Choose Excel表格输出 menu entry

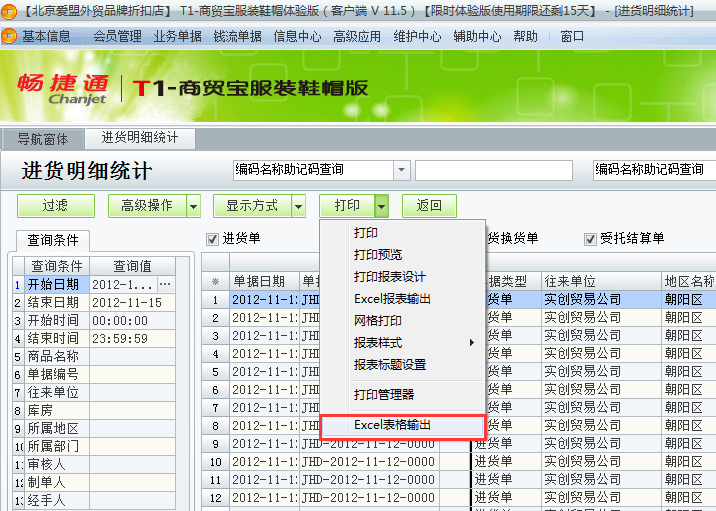coord(402,426)
